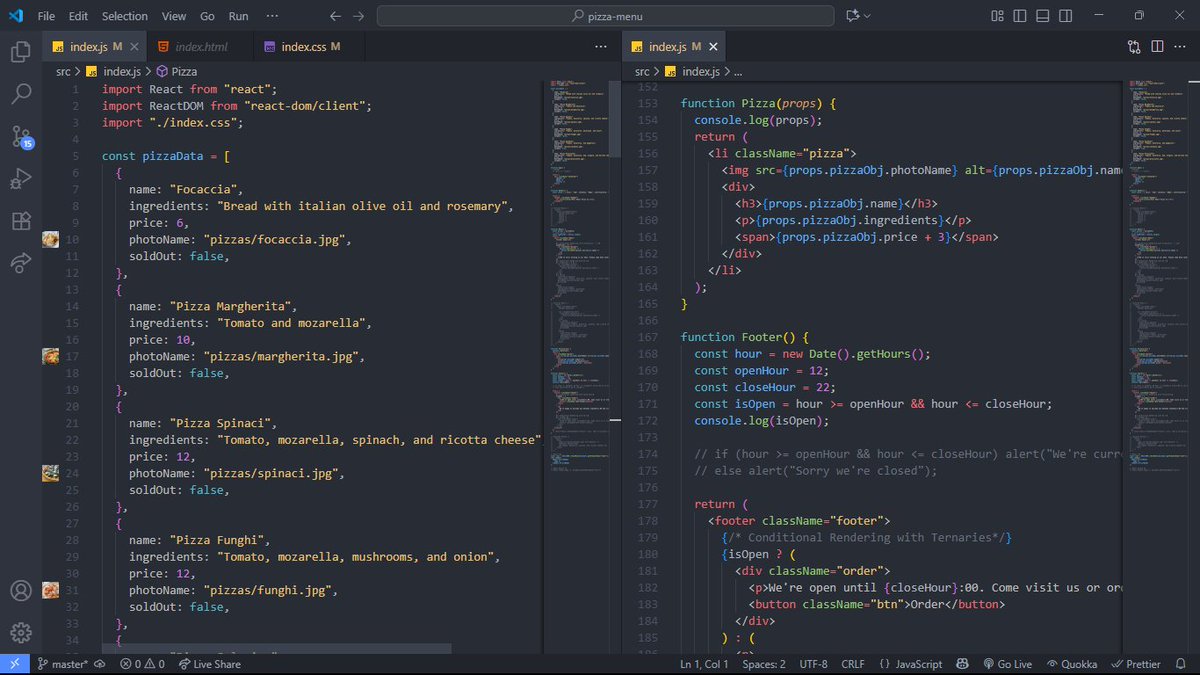Open the View menu
This screenshot has width=1200, height=675.
click(174, 16)
